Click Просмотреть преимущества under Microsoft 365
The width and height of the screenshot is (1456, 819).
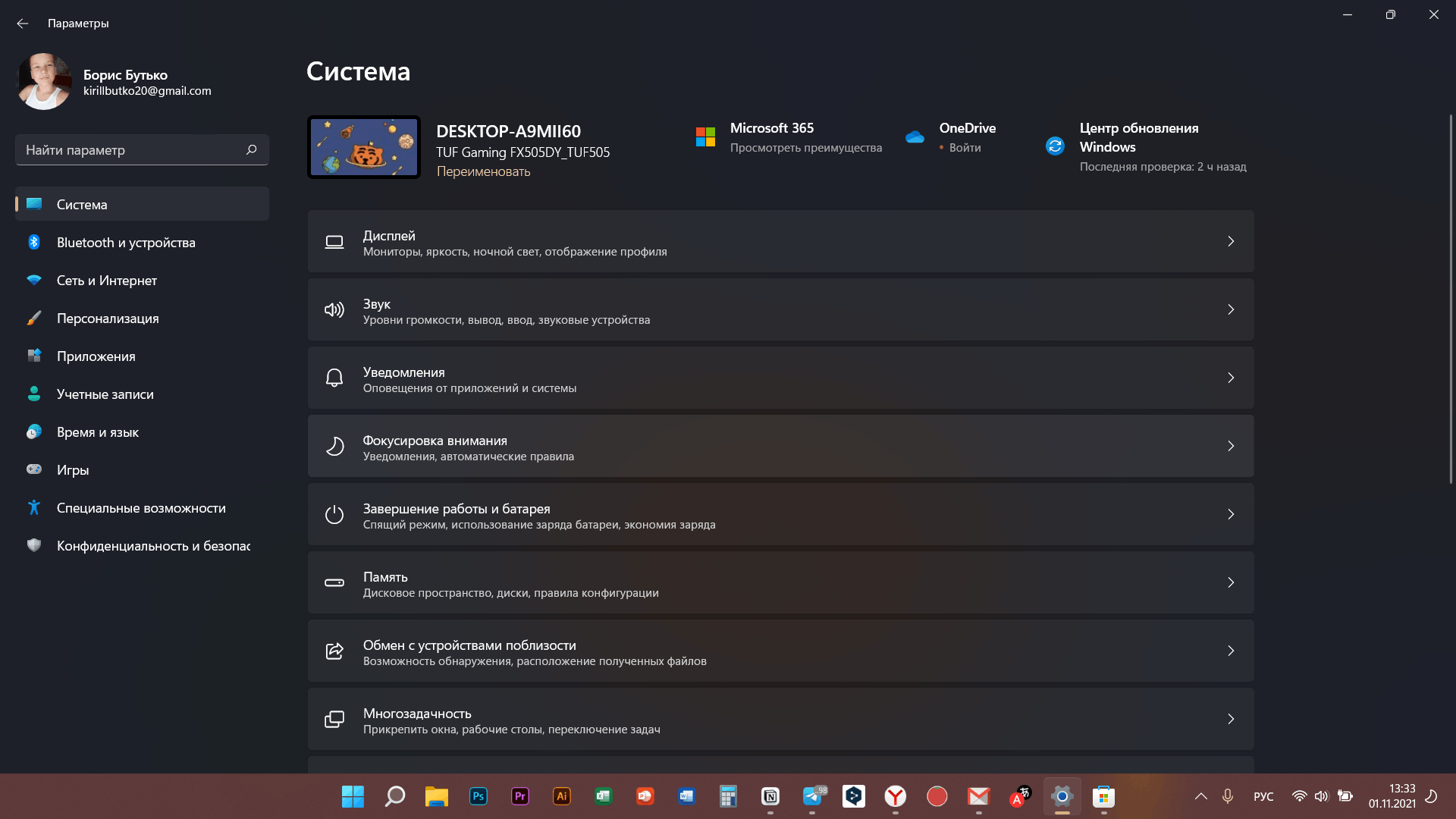point(805,148)
